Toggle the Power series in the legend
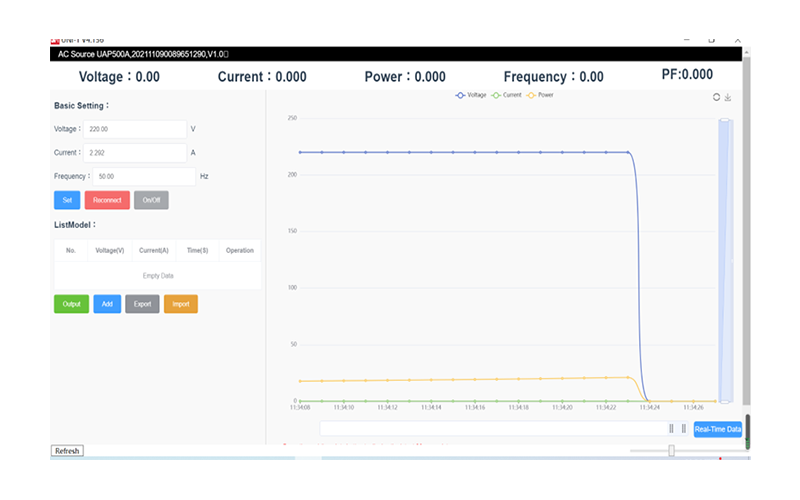Image resolution: width=800 pixels, height=500 pixels. (540, 95)
